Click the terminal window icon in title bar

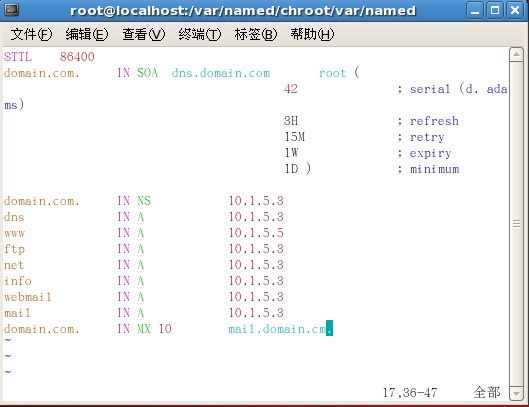point(11,10)
